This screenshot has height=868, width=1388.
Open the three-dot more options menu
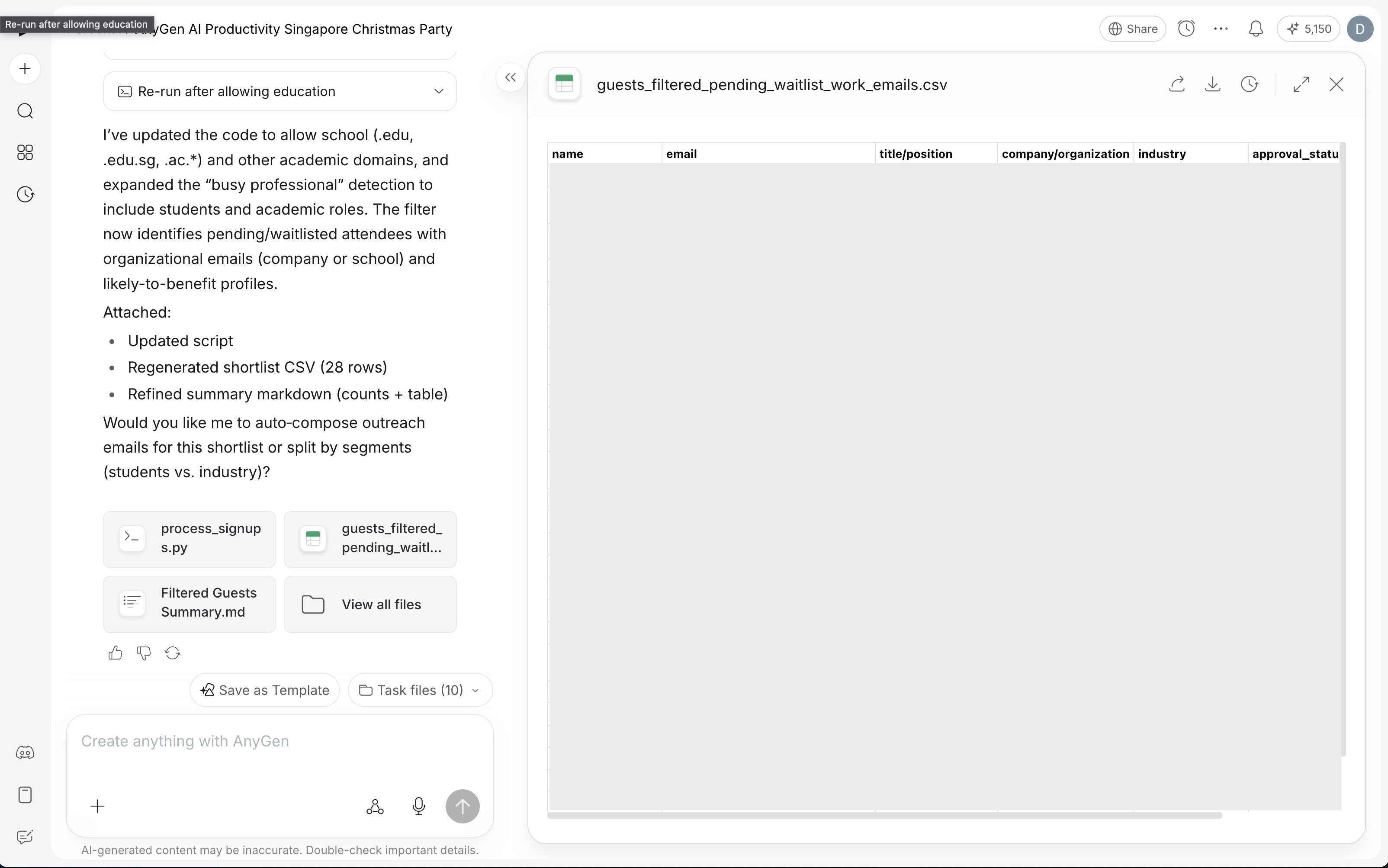tap(1221, 29)
